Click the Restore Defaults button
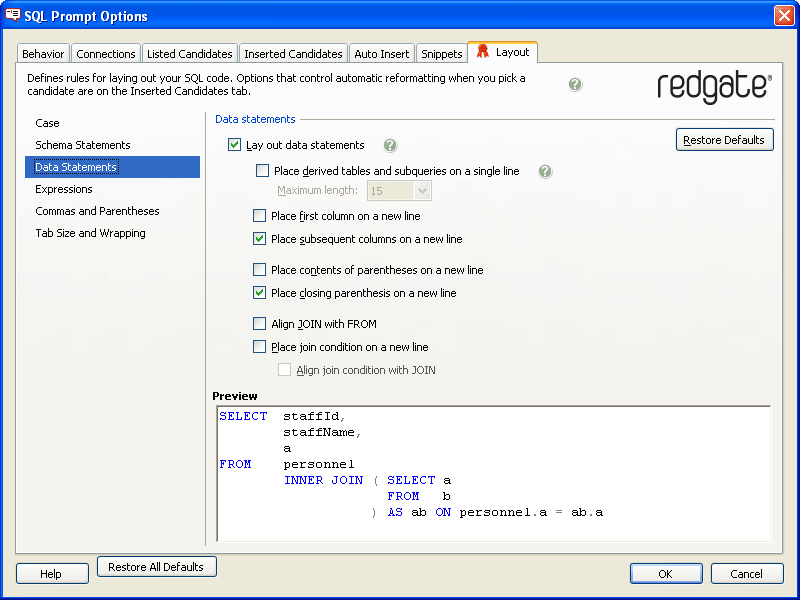Viewport: 800px width, 600px height. tap(724, 140)
